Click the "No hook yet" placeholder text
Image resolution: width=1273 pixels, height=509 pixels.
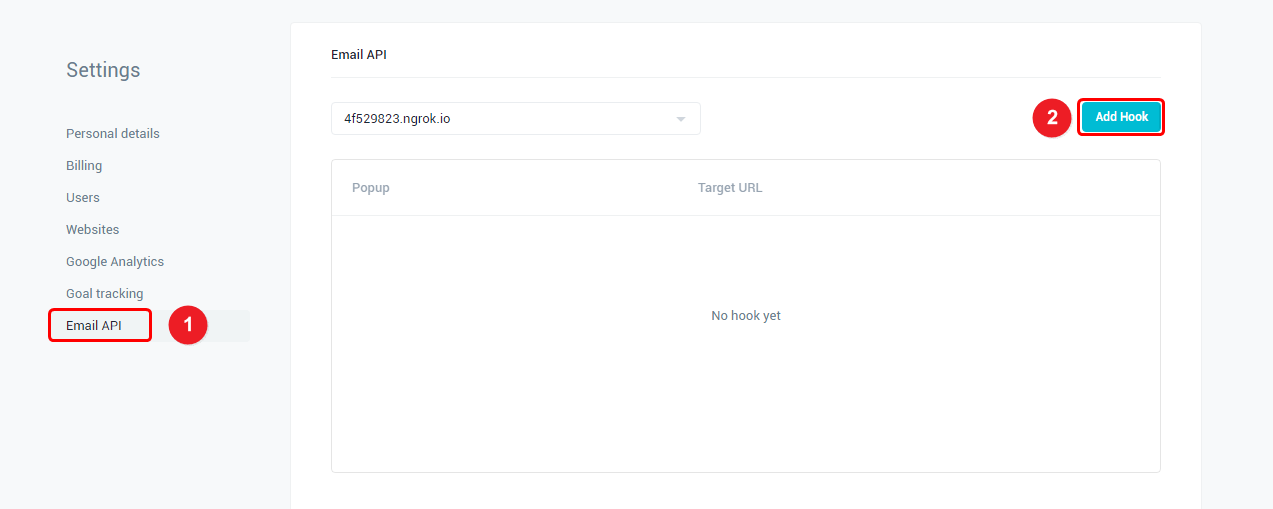coord(746,316)
